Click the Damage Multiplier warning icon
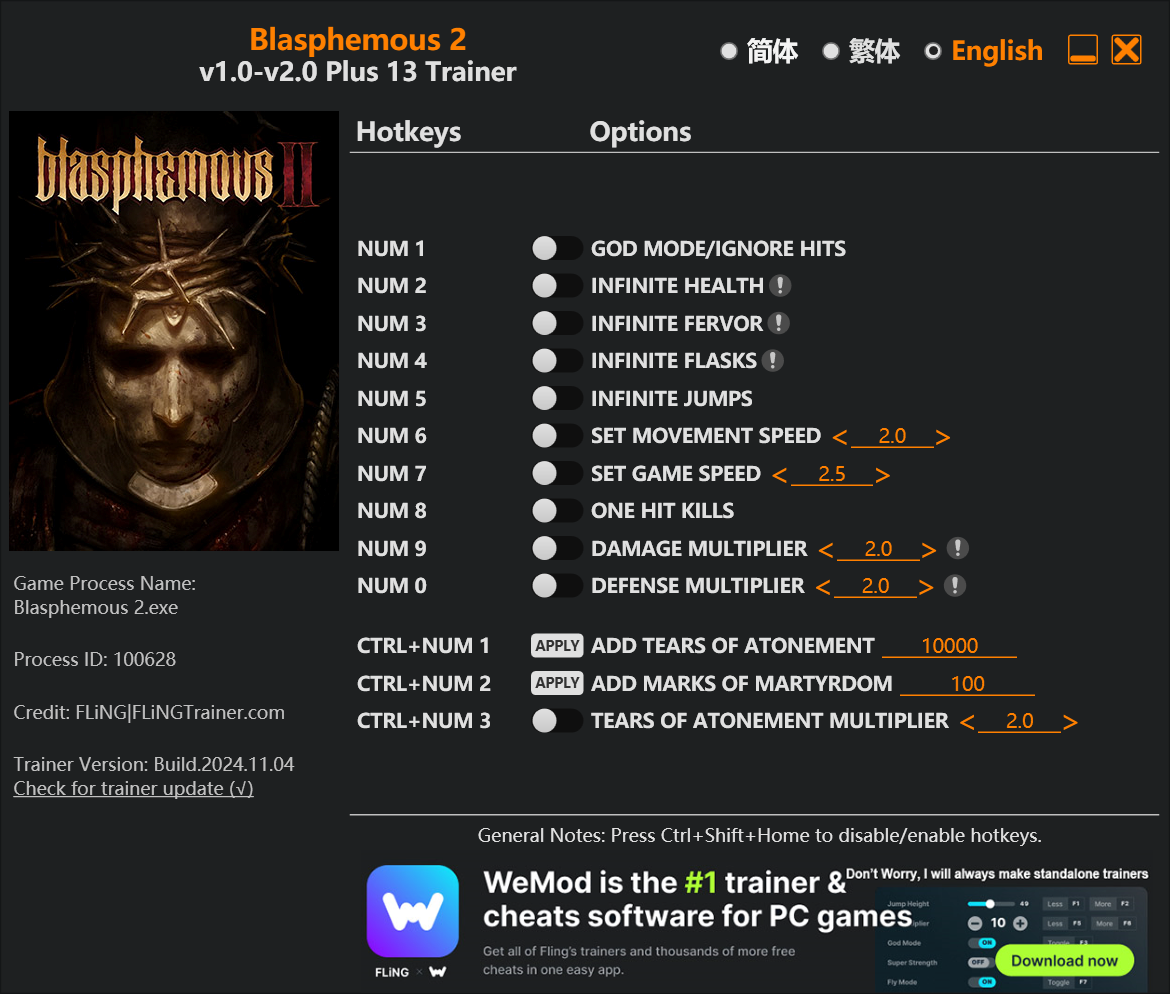Viewport: 1170px width, 994px height. [x=957, y=548]
